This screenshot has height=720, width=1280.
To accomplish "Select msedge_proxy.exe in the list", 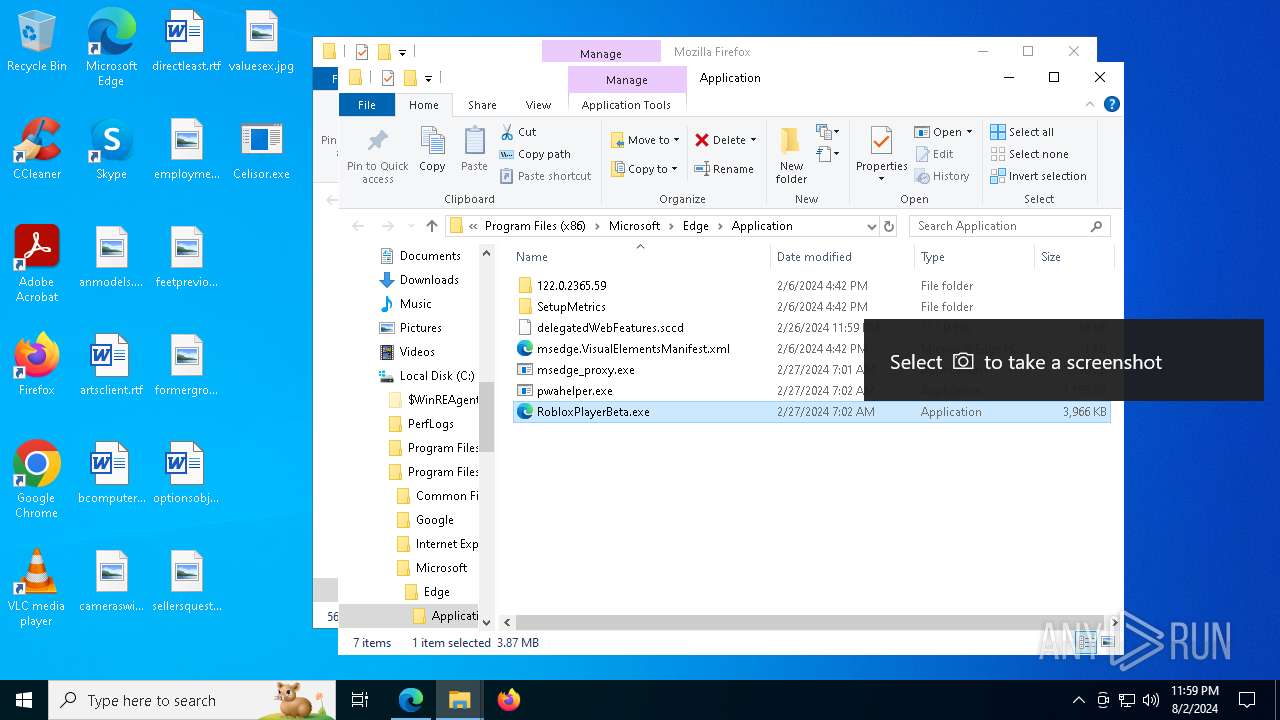I will coord(586,370).
